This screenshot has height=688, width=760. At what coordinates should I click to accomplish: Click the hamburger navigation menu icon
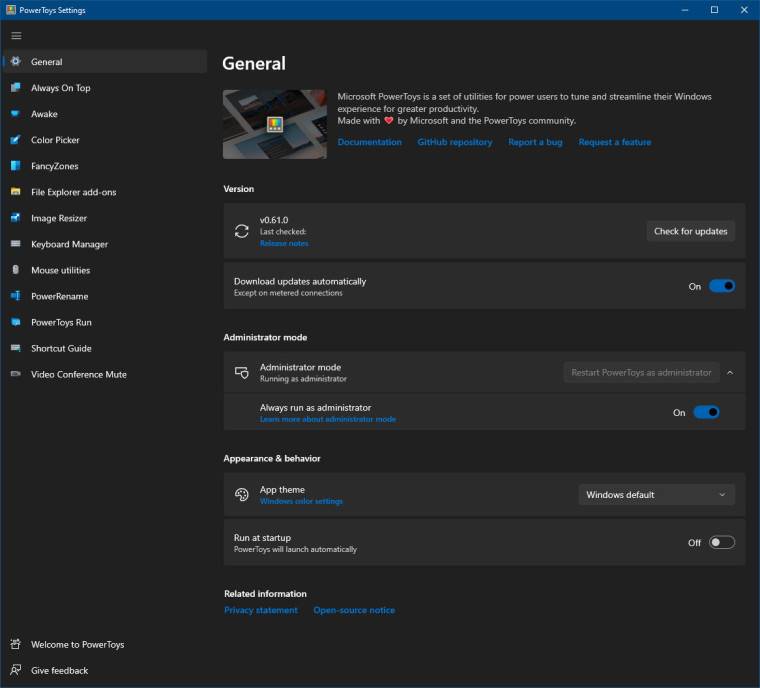[x=16, y=36]
